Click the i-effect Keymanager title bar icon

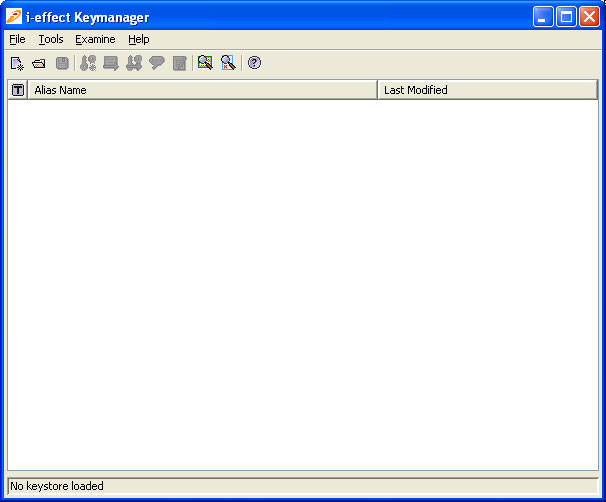14,17
